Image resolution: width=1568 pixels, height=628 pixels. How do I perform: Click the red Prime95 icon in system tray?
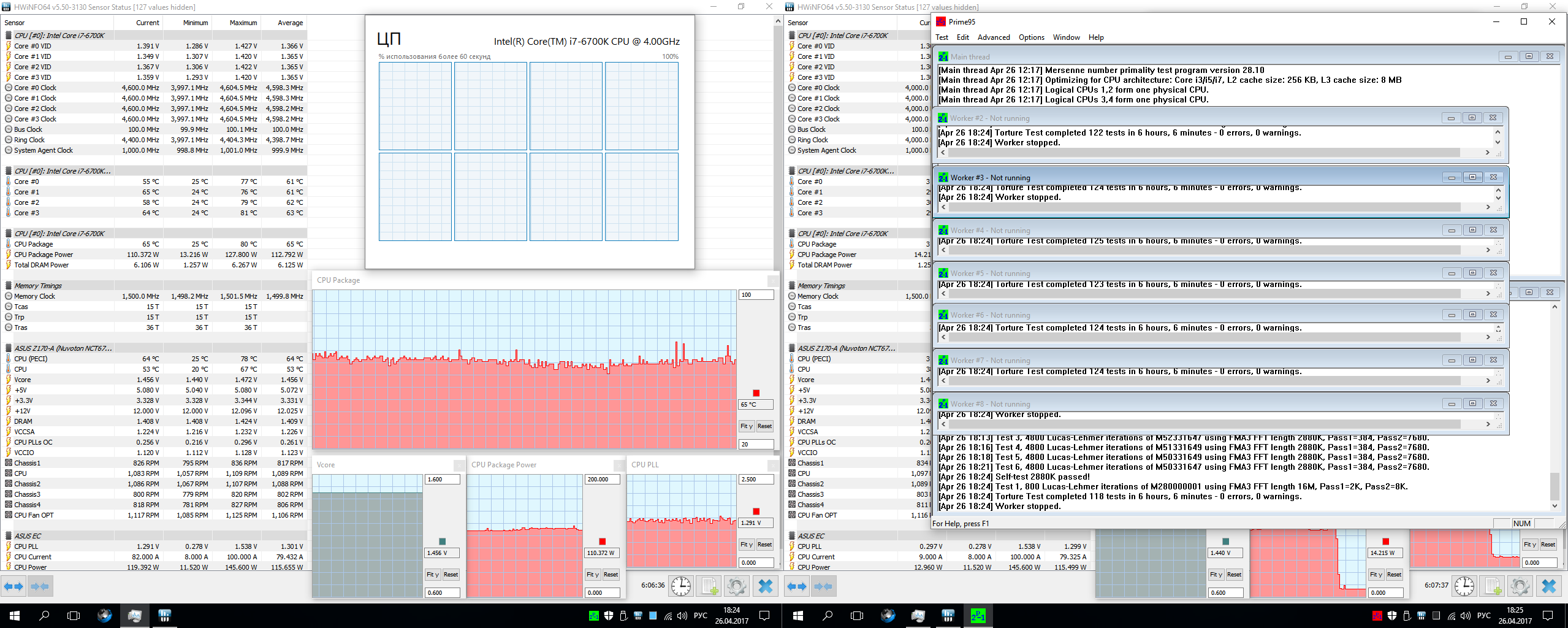(x=1377, y=616)
